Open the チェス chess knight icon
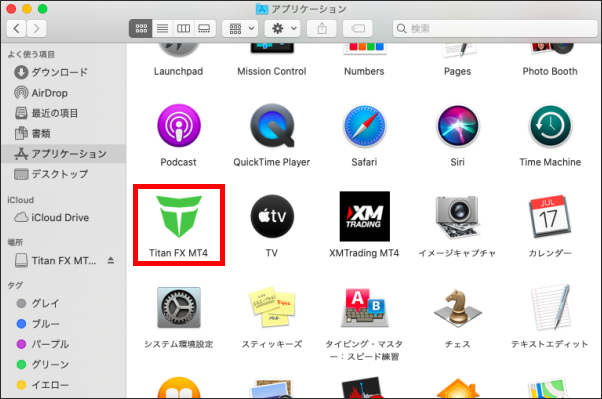This screenshot has width=602, height=399. pyautogui.click(x=458, y=307)
